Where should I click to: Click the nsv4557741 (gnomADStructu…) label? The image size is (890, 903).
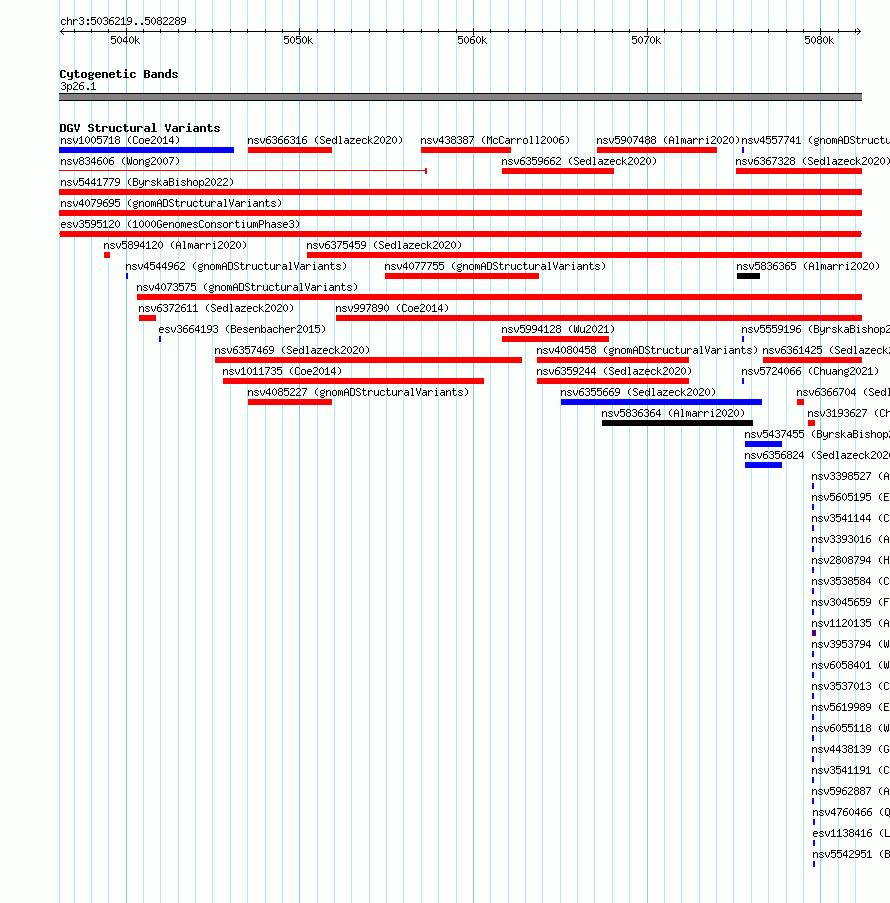(815, 141)
